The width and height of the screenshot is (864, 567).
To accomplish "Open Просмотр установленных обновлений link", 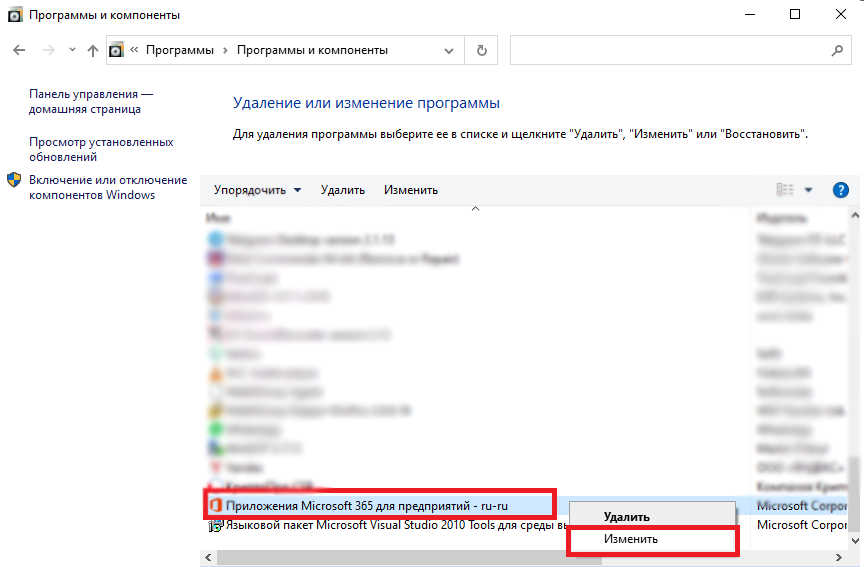I will point(100,149).
